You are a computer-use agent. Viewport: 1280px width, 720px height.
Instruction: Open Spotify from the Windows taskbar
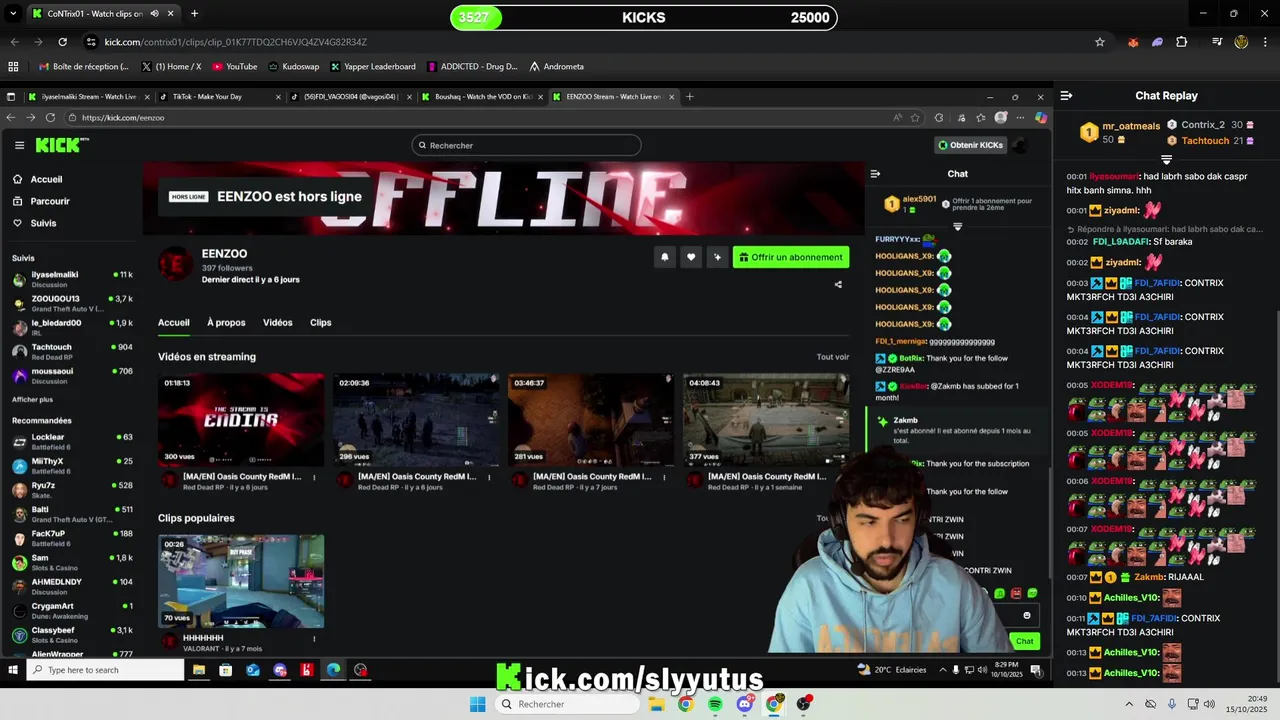click(x=715, y=704)
